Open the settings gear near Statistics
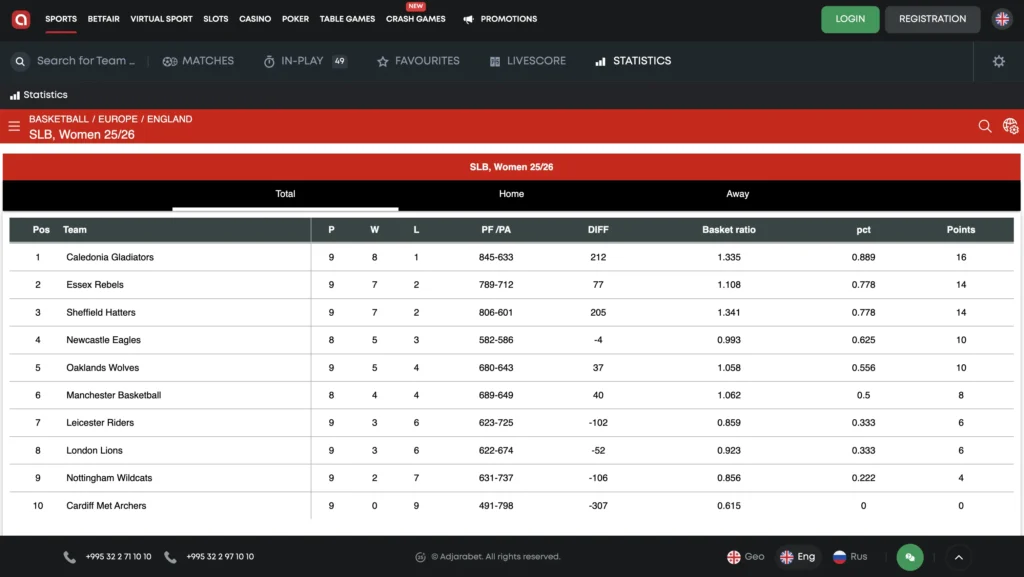This screenshot has height=577, width=1024. [x=997, y=60]
